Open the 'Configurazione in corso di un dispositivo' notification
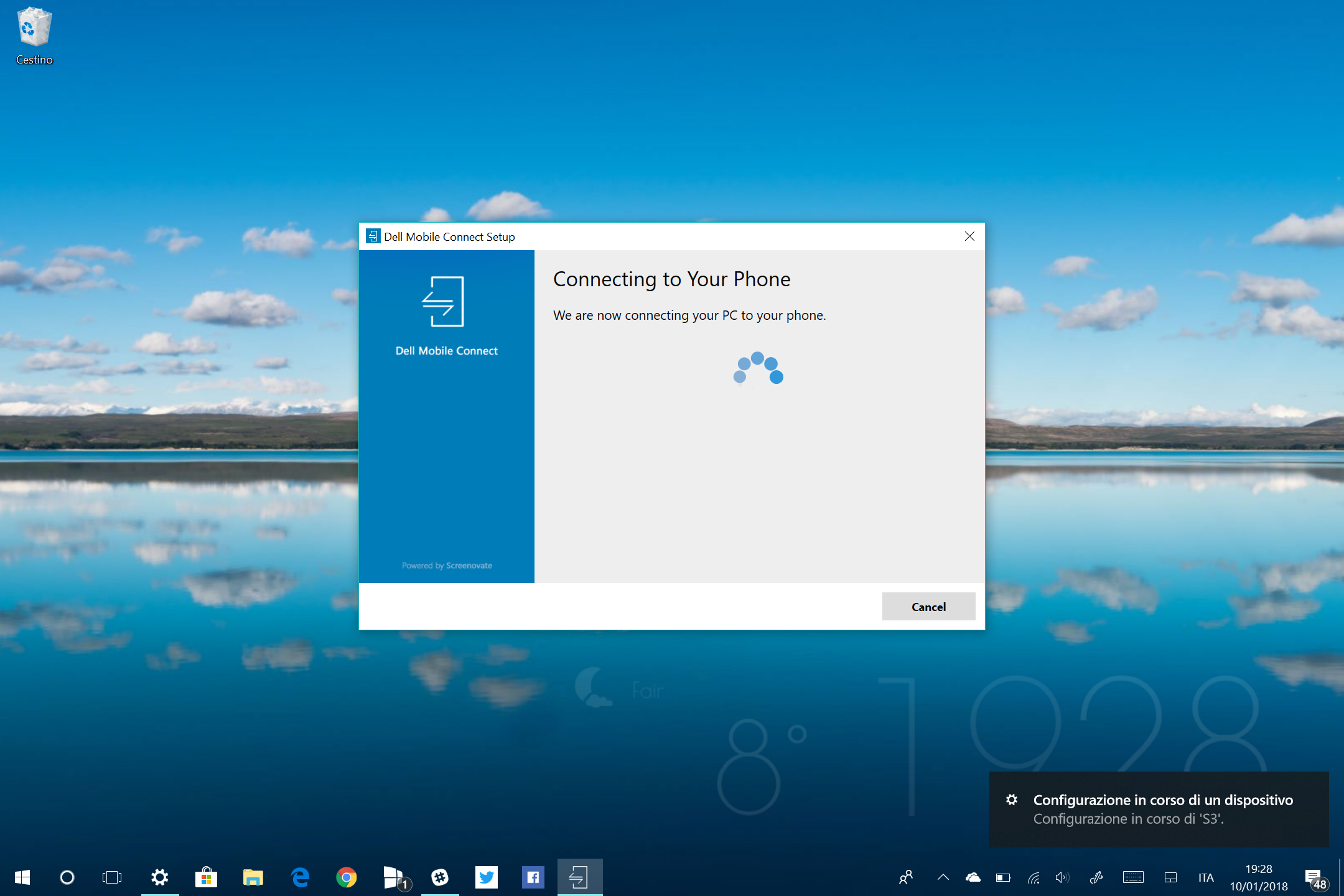 click(x=1159, y=809)
